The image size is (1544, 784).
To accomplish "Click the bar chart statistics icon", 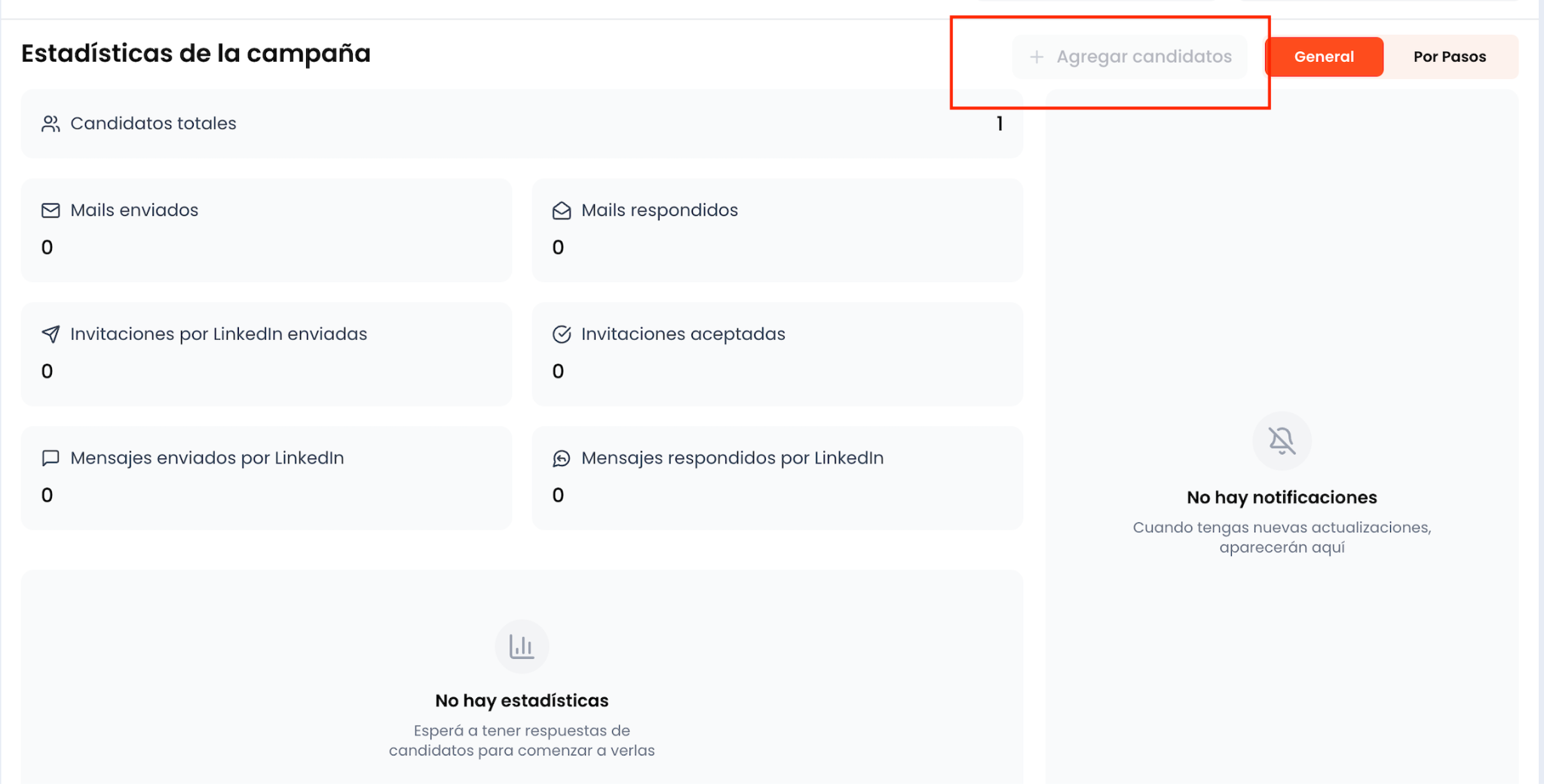I will [x=522, y=646].
